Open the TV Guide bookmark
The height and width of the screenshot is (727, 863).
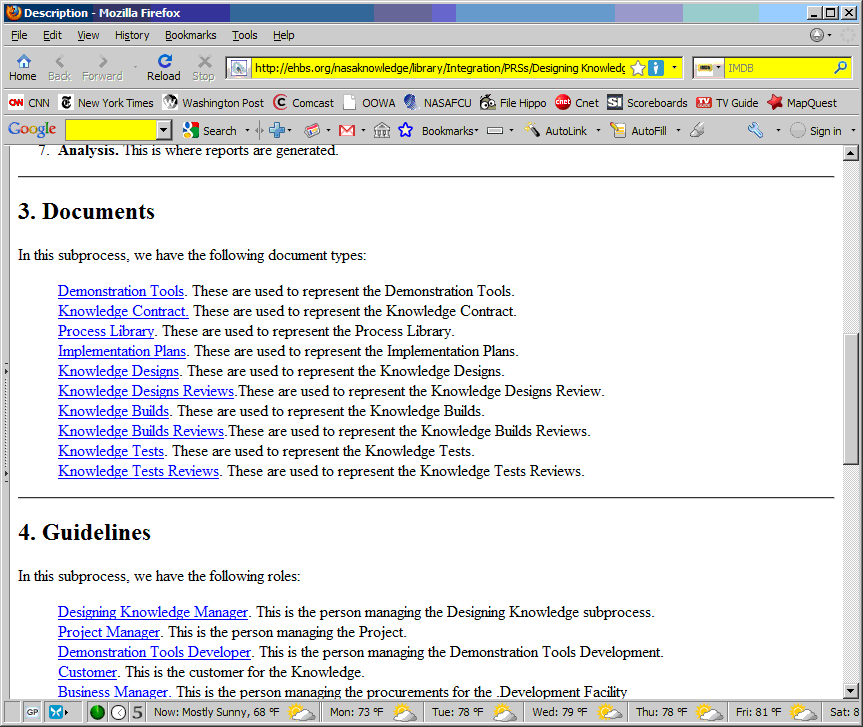click(x=727, y=103)
